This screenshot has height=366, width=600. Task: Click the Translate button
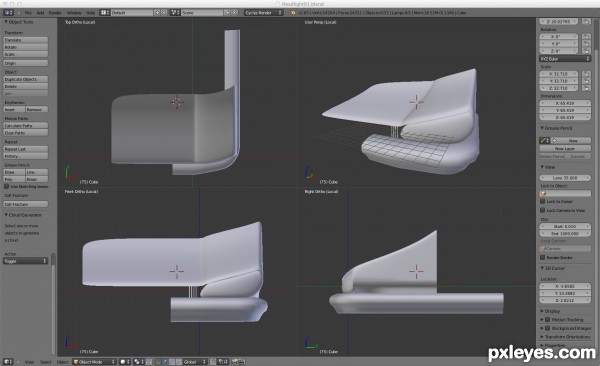point(26,40)
